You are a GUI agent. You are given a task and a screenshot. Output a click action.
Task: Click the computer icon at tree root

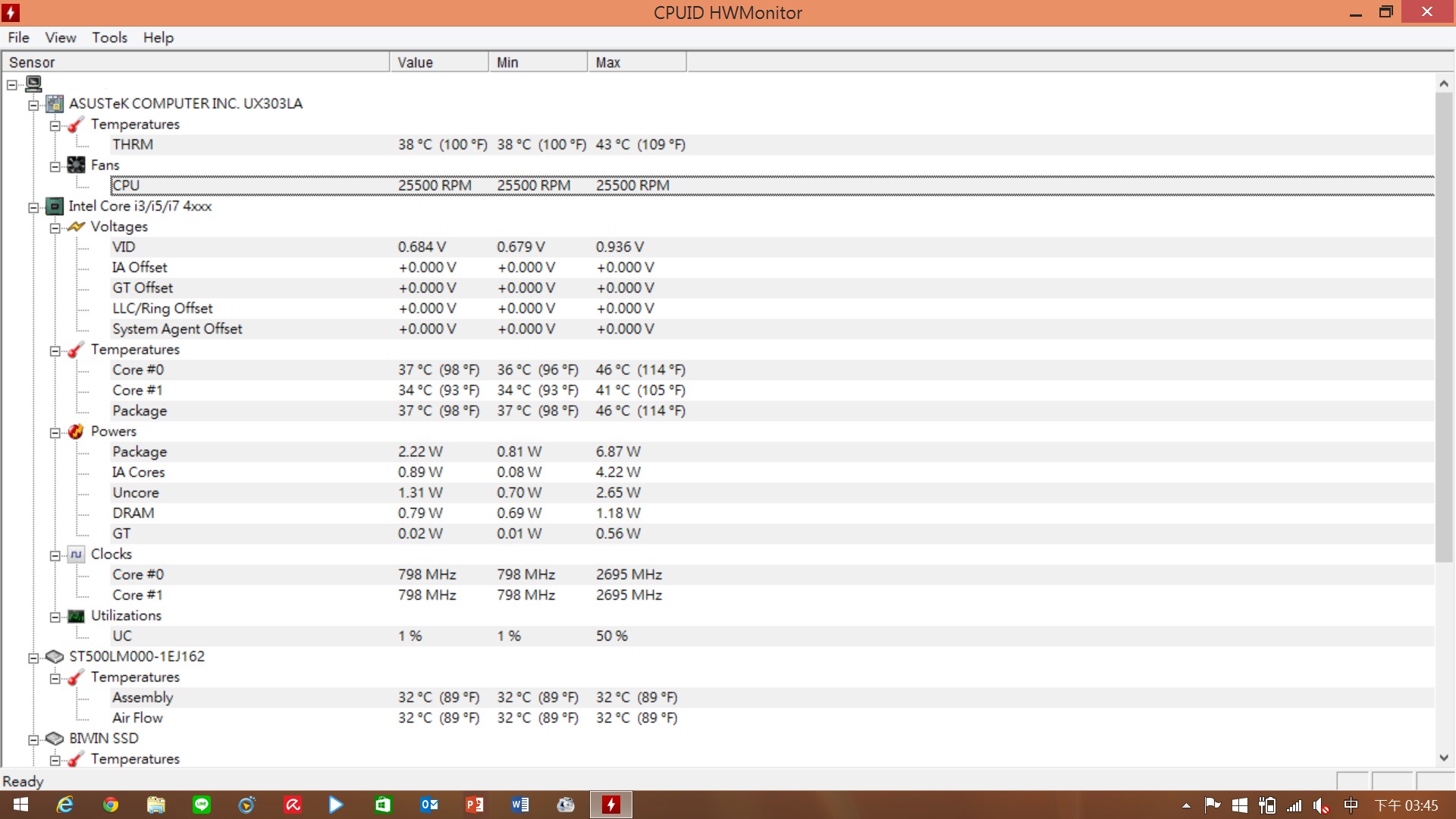tap(33, 83)
